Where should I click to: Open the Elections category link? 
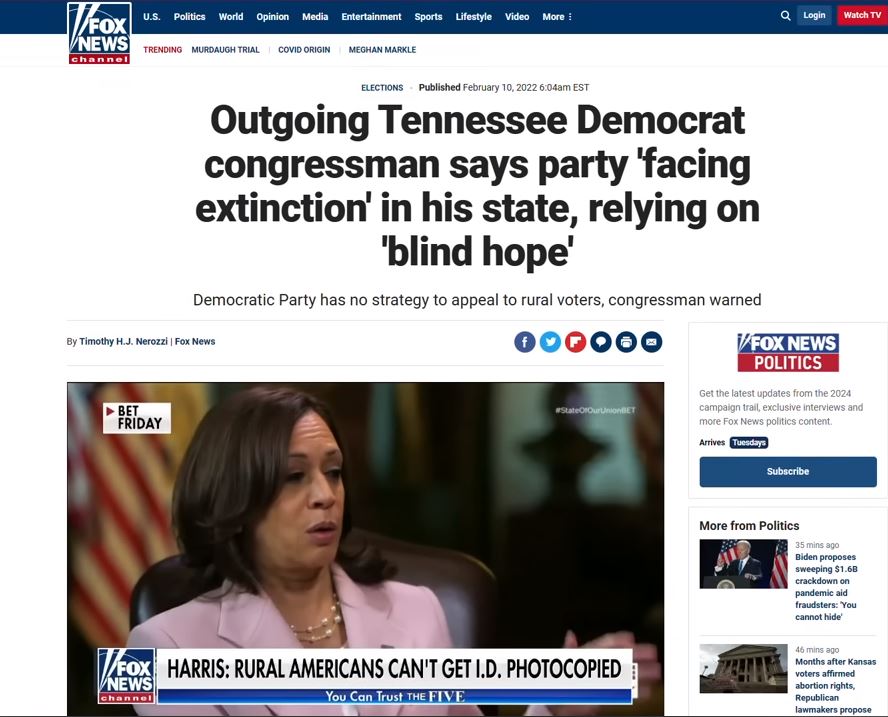(382, 88)
